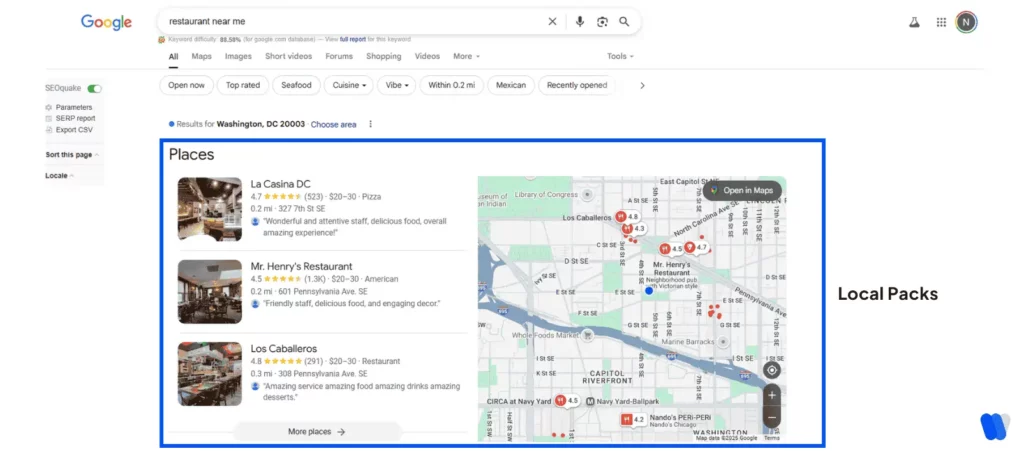
Task: Open the More search categories dropdown
Action: tap(466, 57)
